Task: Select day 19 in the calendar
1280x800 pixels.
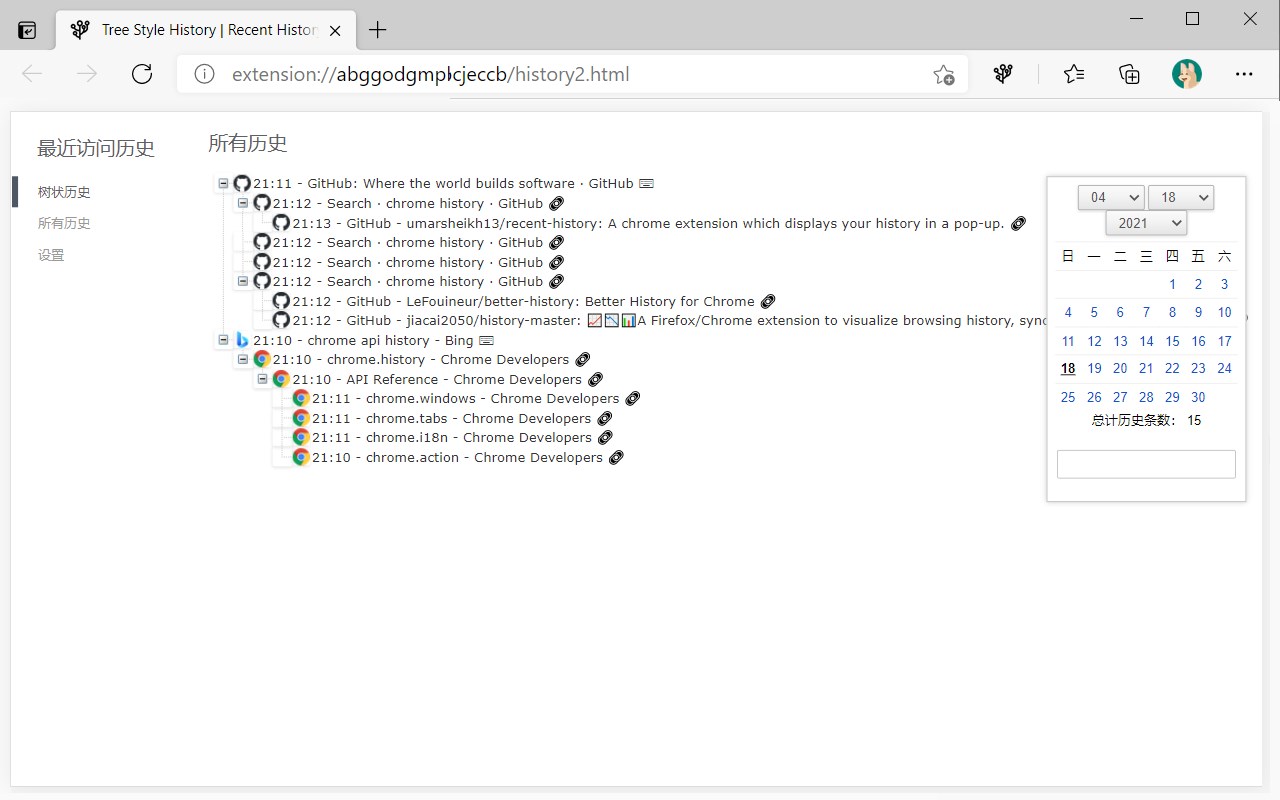Action: (x=1094, y=368)
